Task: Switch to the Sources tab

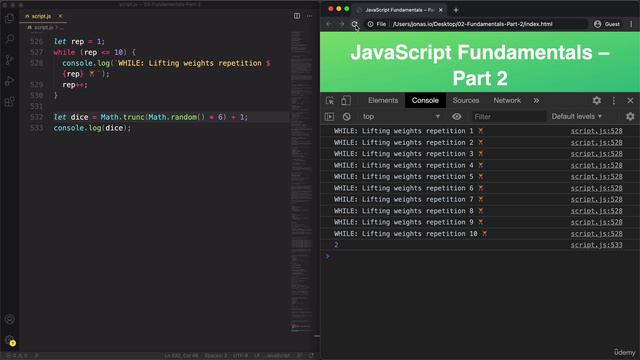Action: [x=466, y=100]
